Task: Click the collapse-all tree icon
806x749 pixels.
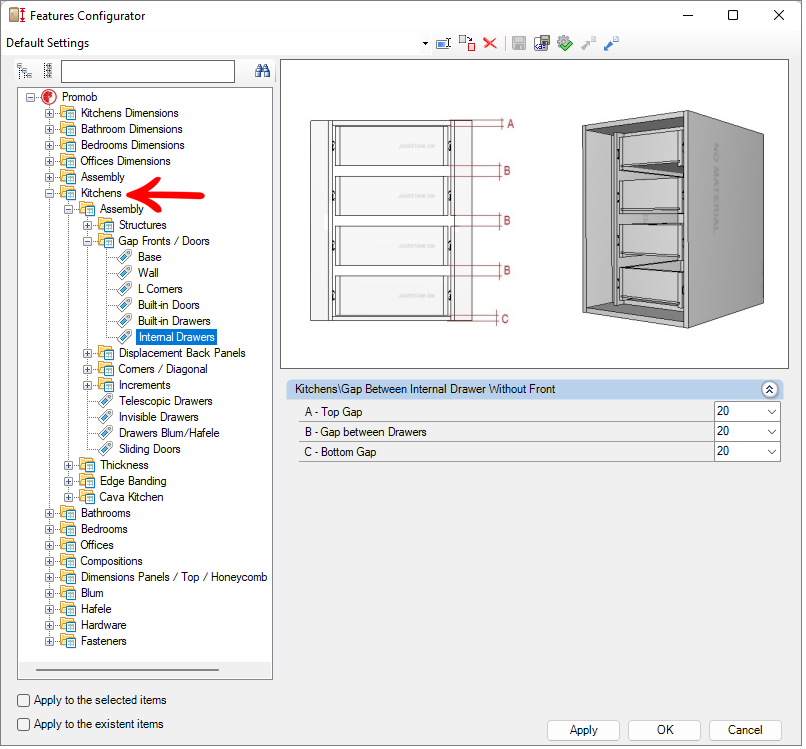Action: coord(48,71)
